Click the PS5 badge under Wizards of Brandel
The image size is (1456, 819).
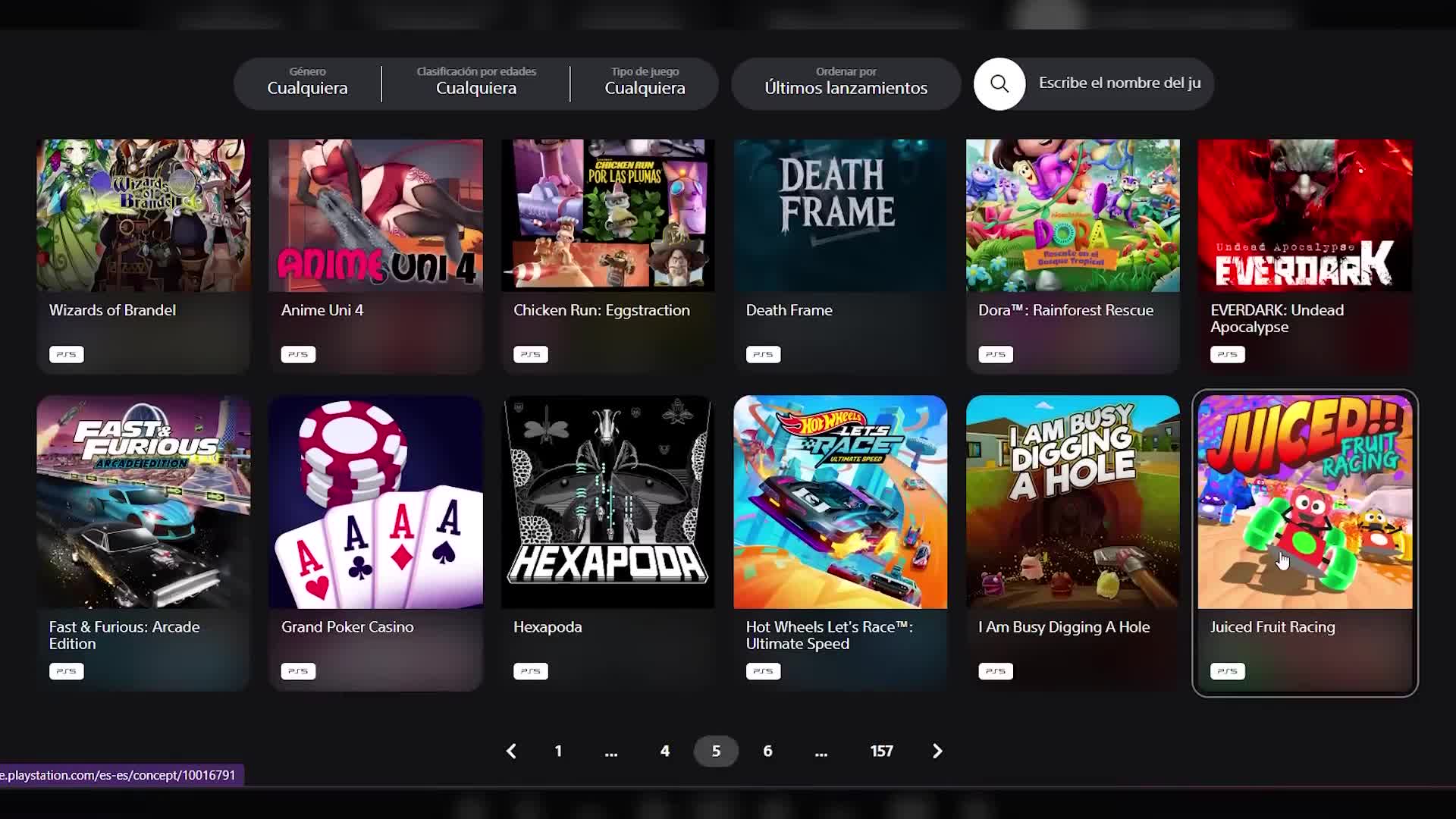click(x=66, y=354)
